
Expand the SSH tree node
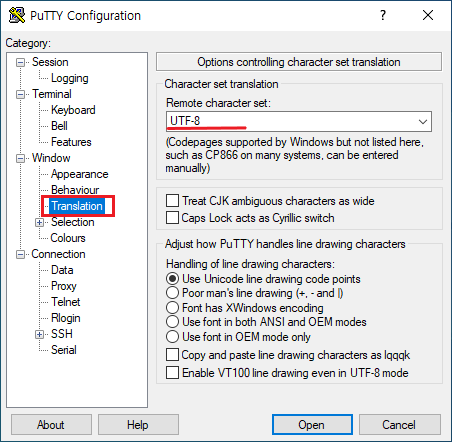pos(40,334)
